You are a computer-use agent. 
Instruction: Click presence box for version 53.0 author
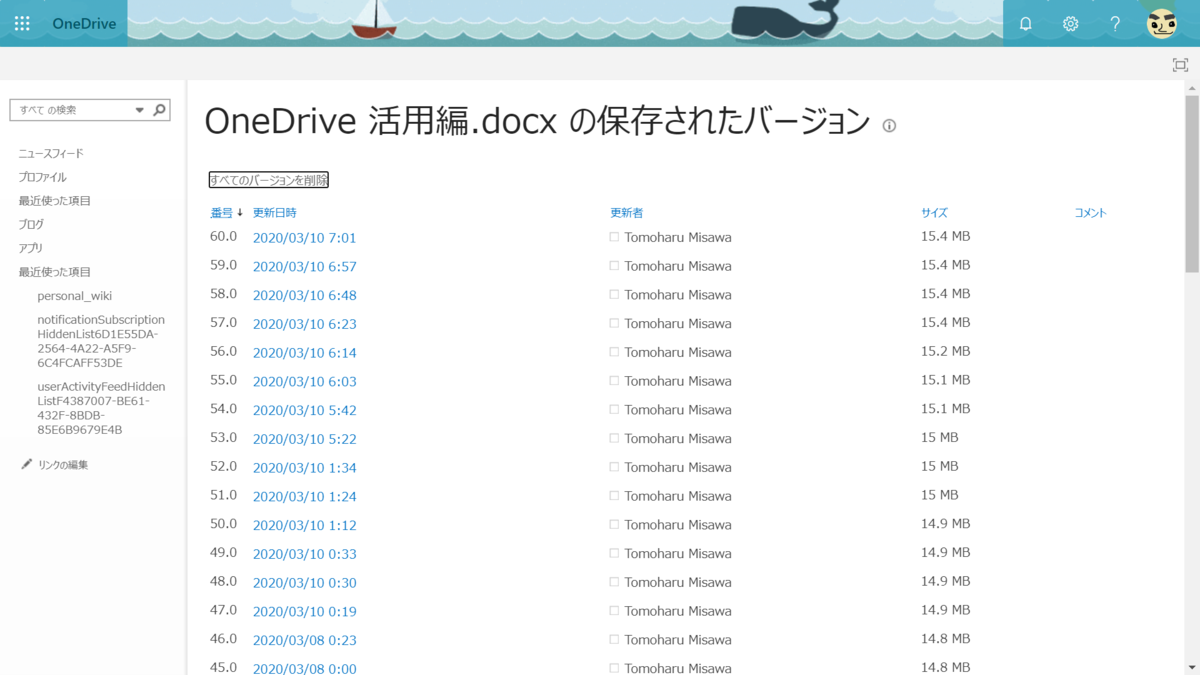[x=614, y=438]
